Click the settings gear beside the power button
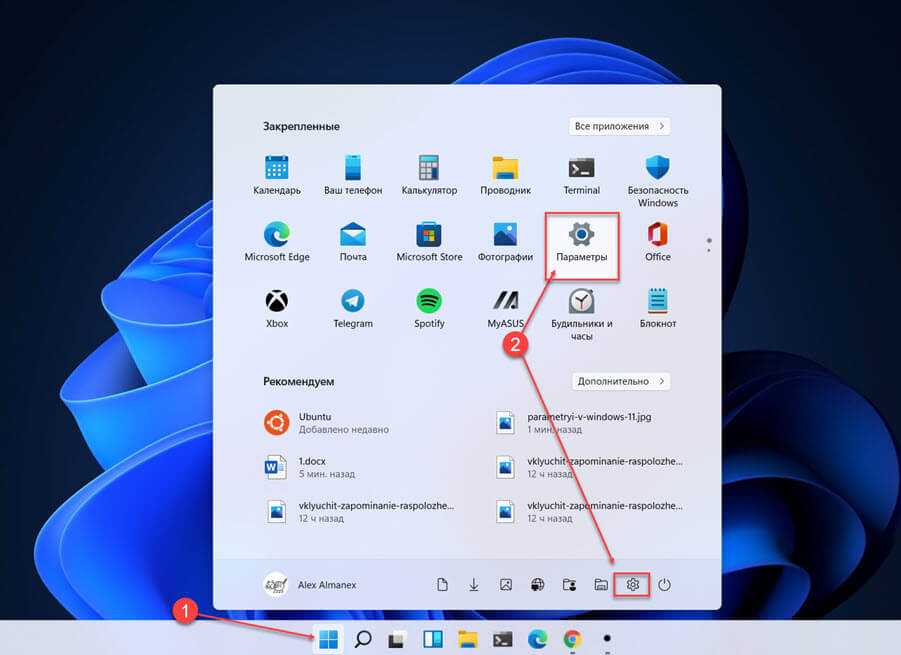901x655 pixels. tap(632, 585)
